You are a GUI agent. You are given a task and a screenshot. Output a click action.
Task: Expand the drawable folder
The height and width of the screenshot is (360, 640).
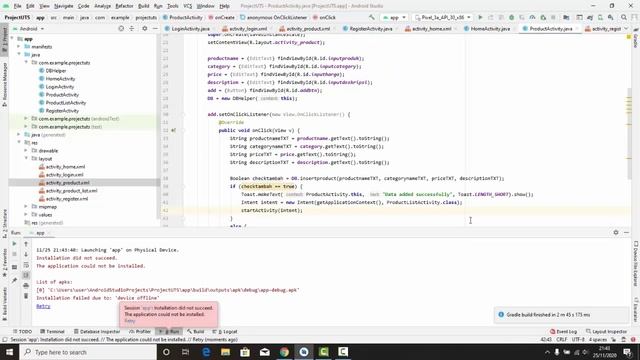tap(26, 150)
